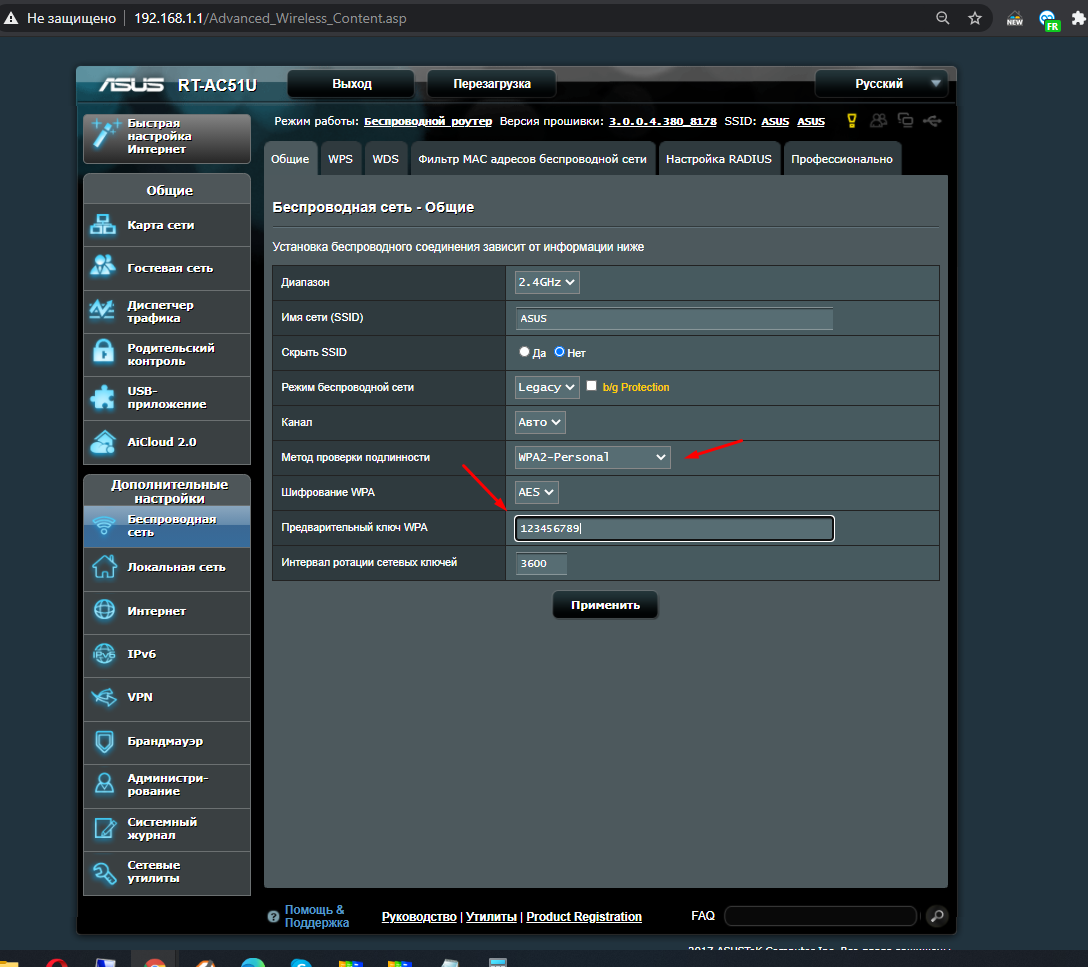Open Parental Controls padlock icon
1088x967 pixels.
104,354
